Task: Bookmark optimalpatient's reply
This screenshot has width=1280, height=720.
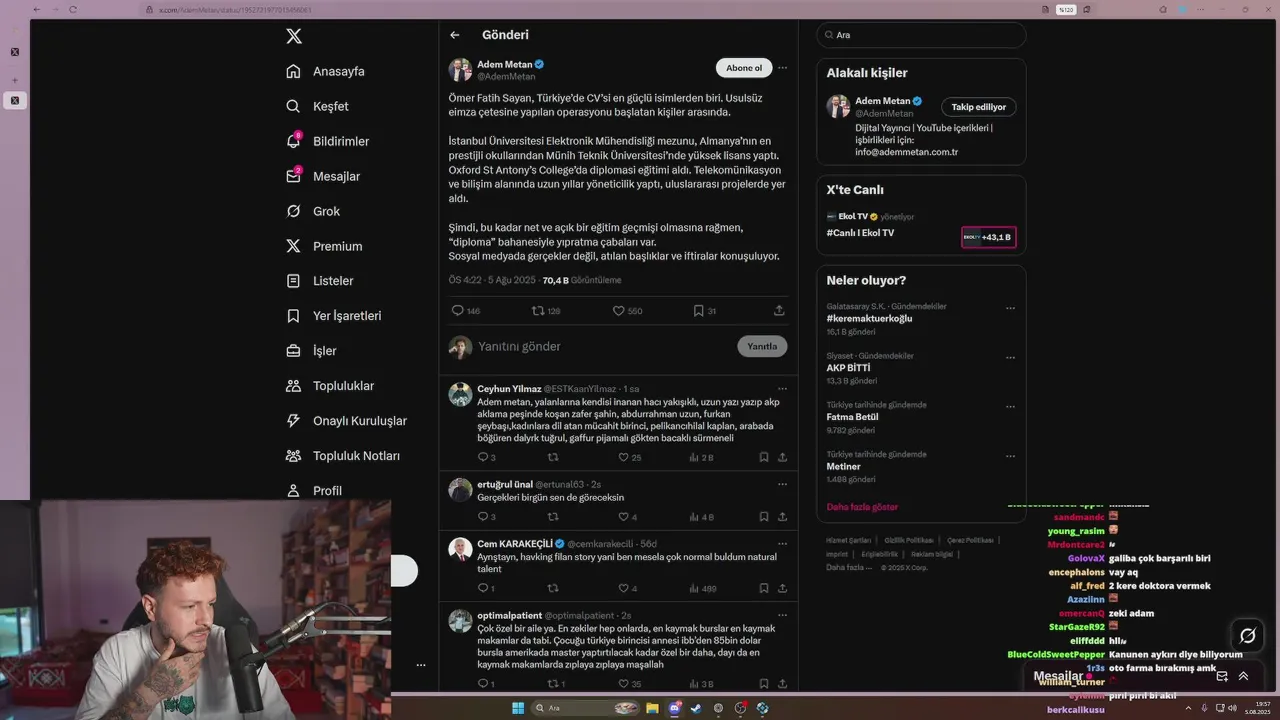Action: click(x=763, y=684)
